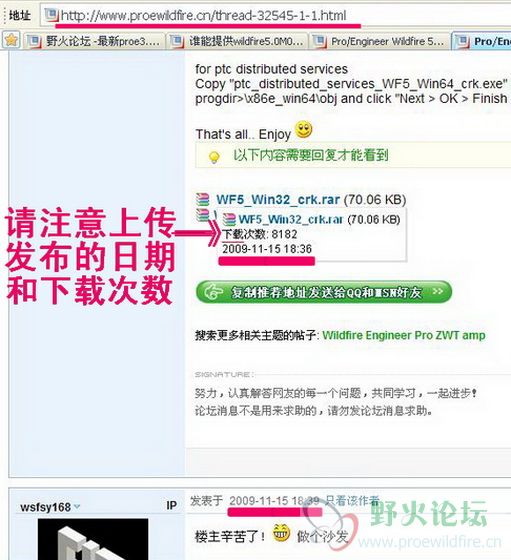Click the RAR archive icon beside WF5_Win32_crk.rar
This screenshot has width=511, height=560.
click(203, 199)
